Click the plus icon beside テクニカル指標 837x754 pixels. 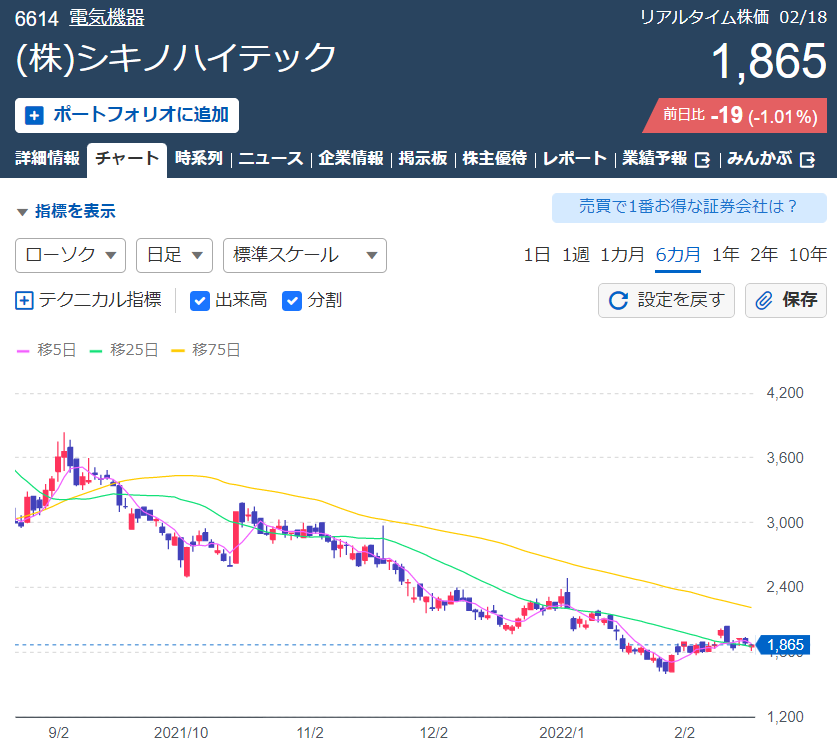[24, 300]
